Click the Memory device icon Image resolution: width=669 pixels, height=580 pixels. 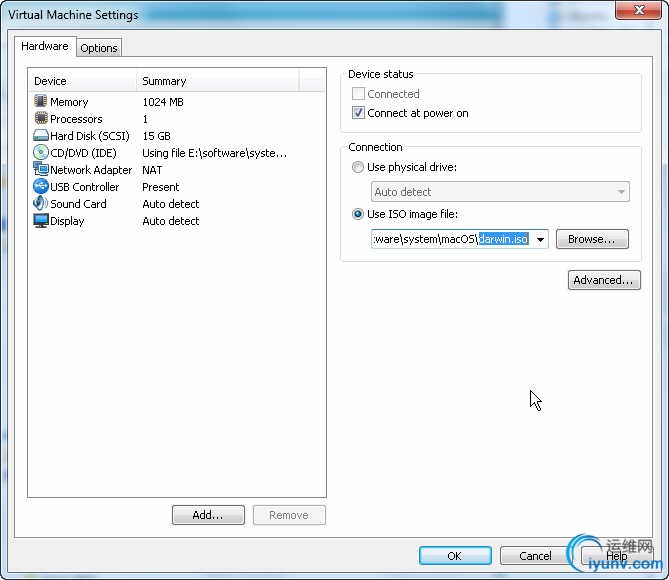pos(41,101)
